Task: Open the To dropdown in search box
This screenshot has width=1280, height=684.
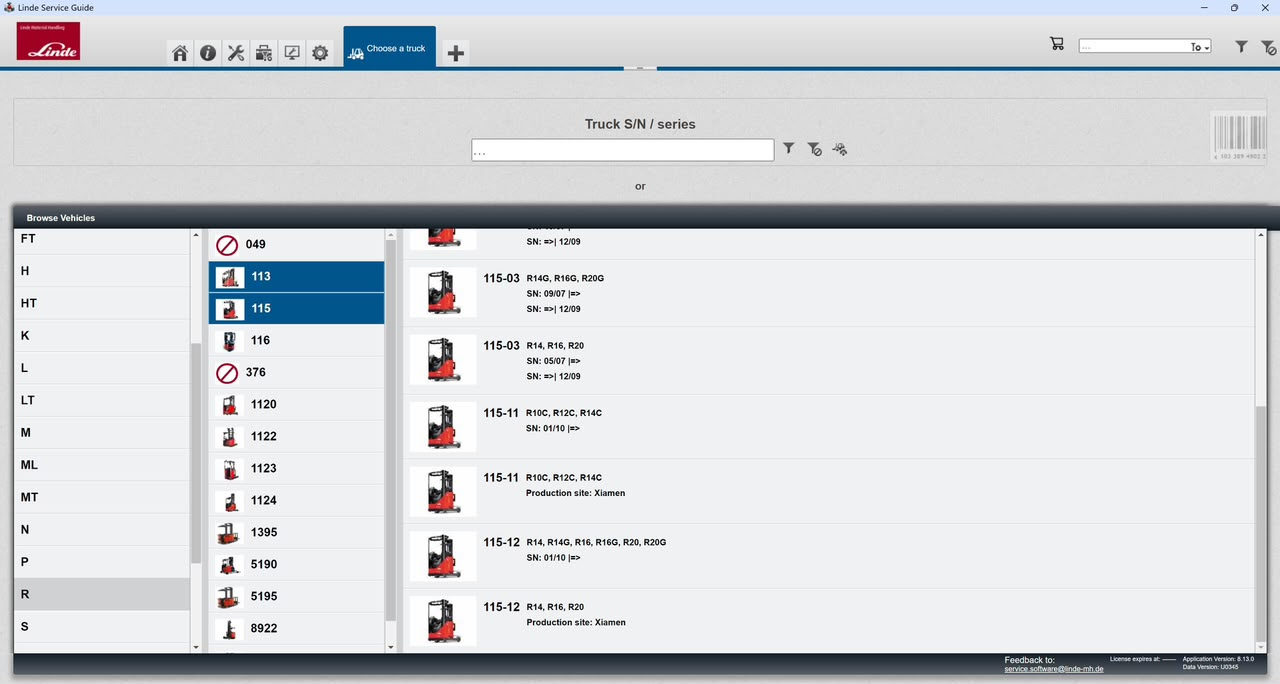Action: (1199, 47)
